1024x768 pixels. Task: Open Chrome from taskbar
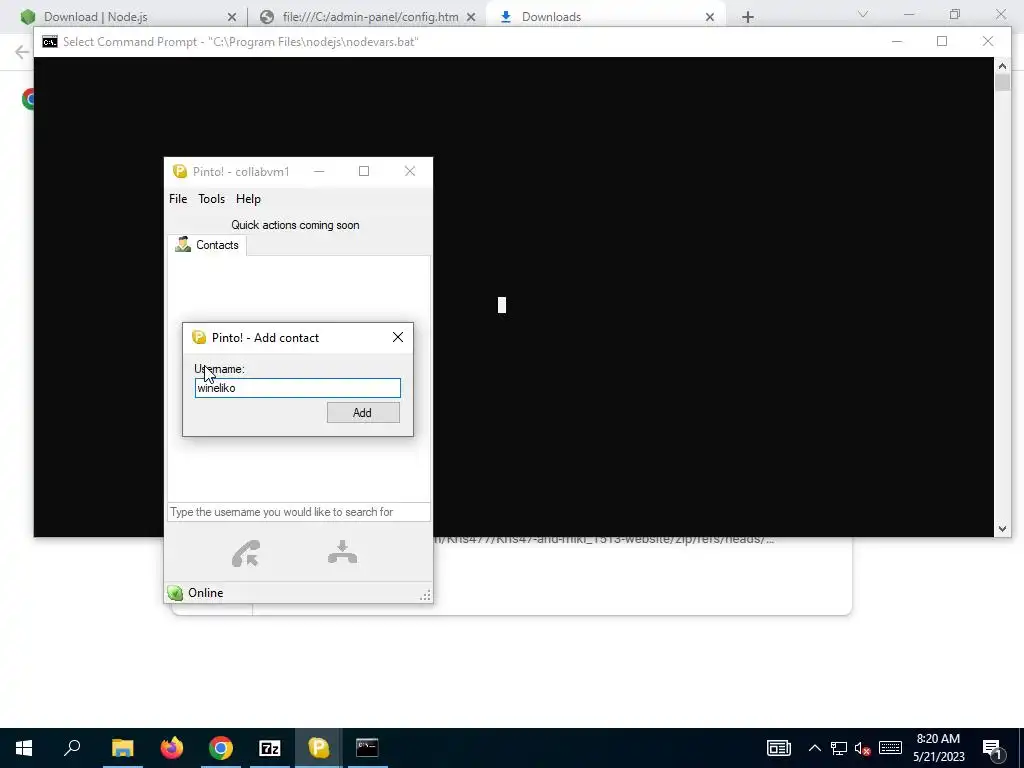(221, 748)
